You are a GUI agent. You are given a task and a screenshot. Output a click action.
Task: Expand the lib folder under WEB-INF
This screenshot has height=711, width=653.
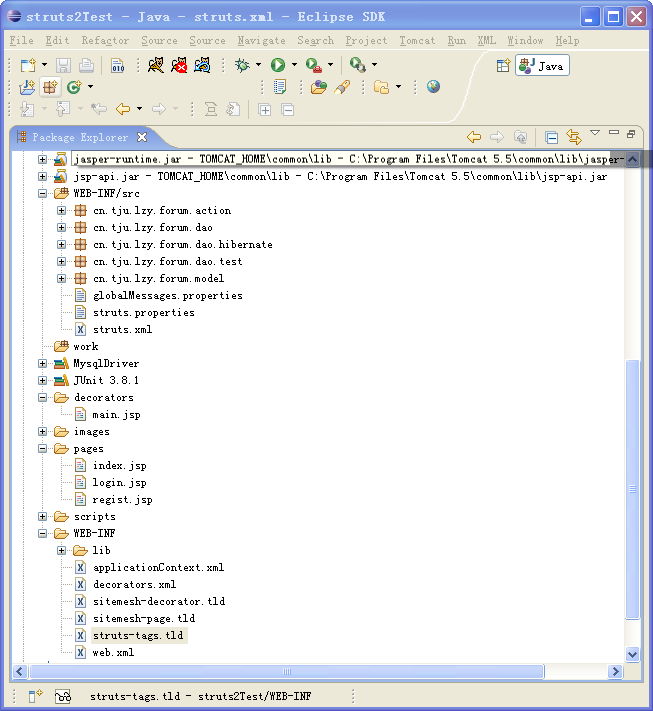pyautogui.click(x=61, y=550)
